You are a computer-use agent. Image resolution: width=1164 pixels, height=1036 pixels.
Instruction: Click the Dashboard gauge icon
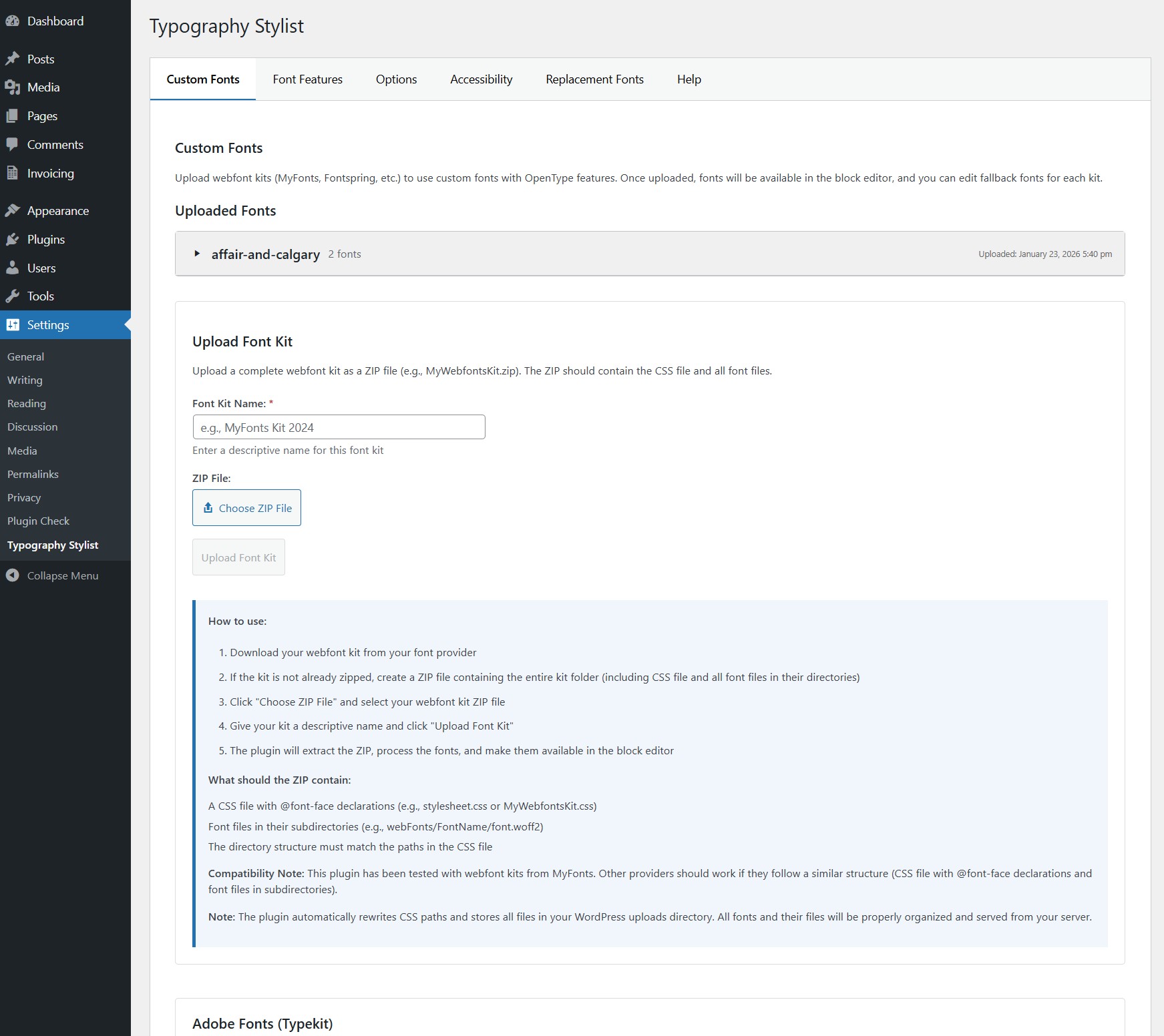[x=12, y=21]
